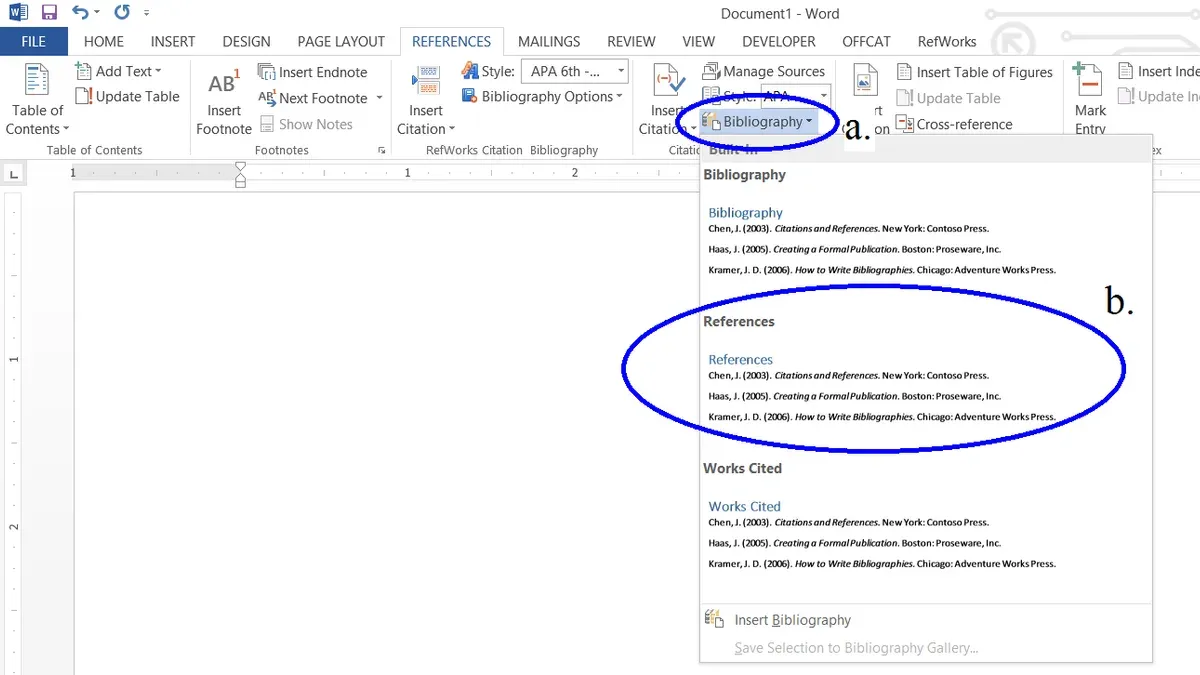Click Insert Endnote
Viewport: 1200px width, 675px height.
pos(313,72)
